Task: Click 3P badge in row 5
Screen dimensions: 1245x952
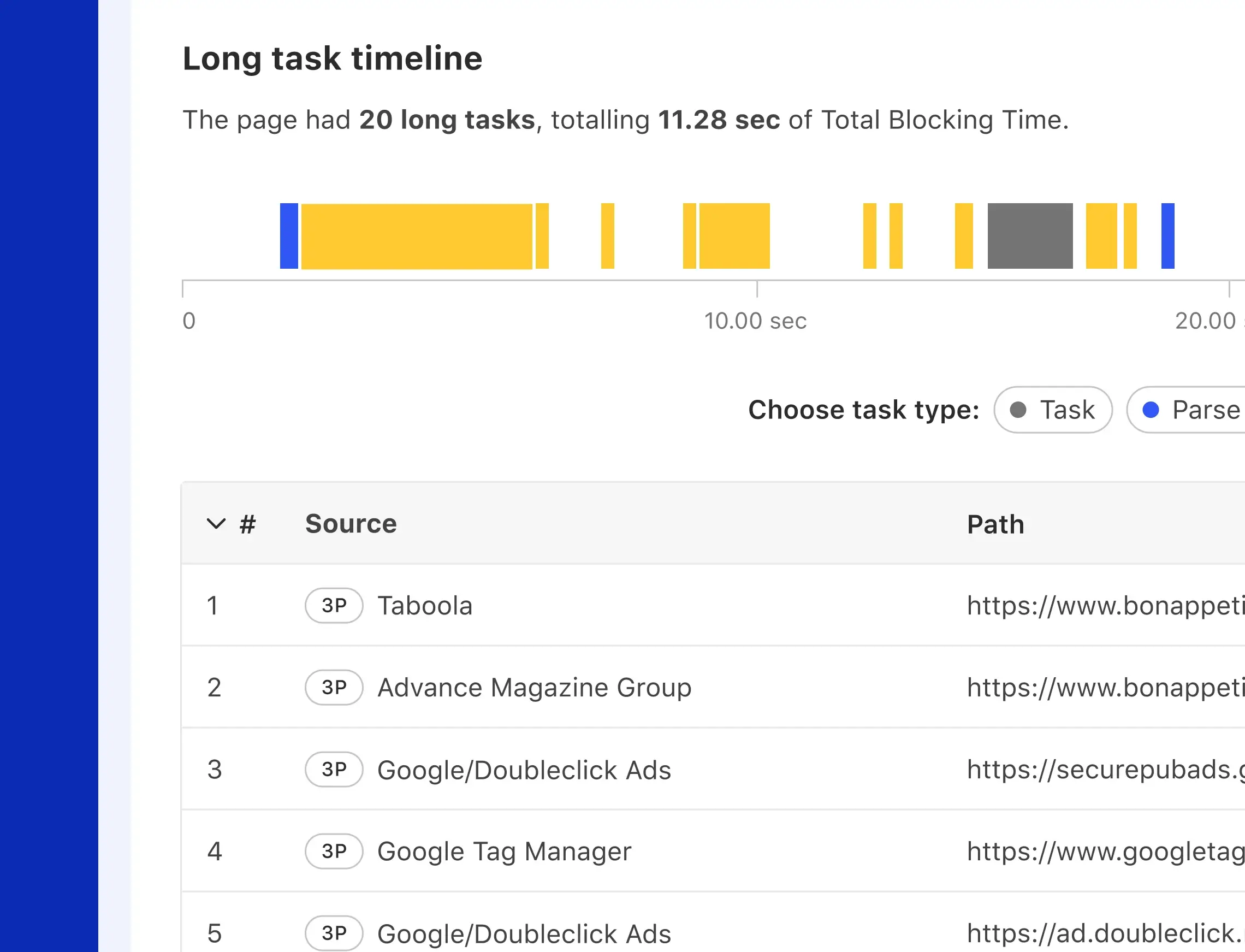Action: pyautogui.click(x=334, y=933)
